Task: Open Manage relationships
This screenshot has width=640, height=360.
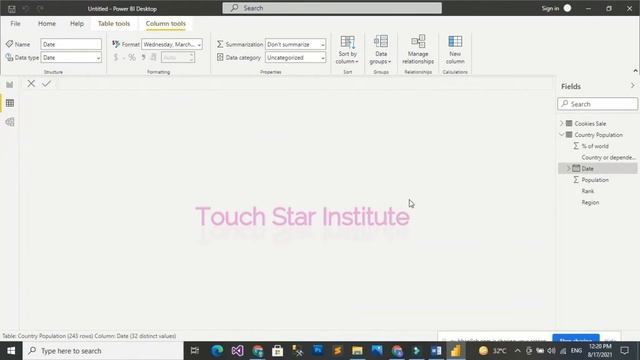Action: tap(418, 49)
